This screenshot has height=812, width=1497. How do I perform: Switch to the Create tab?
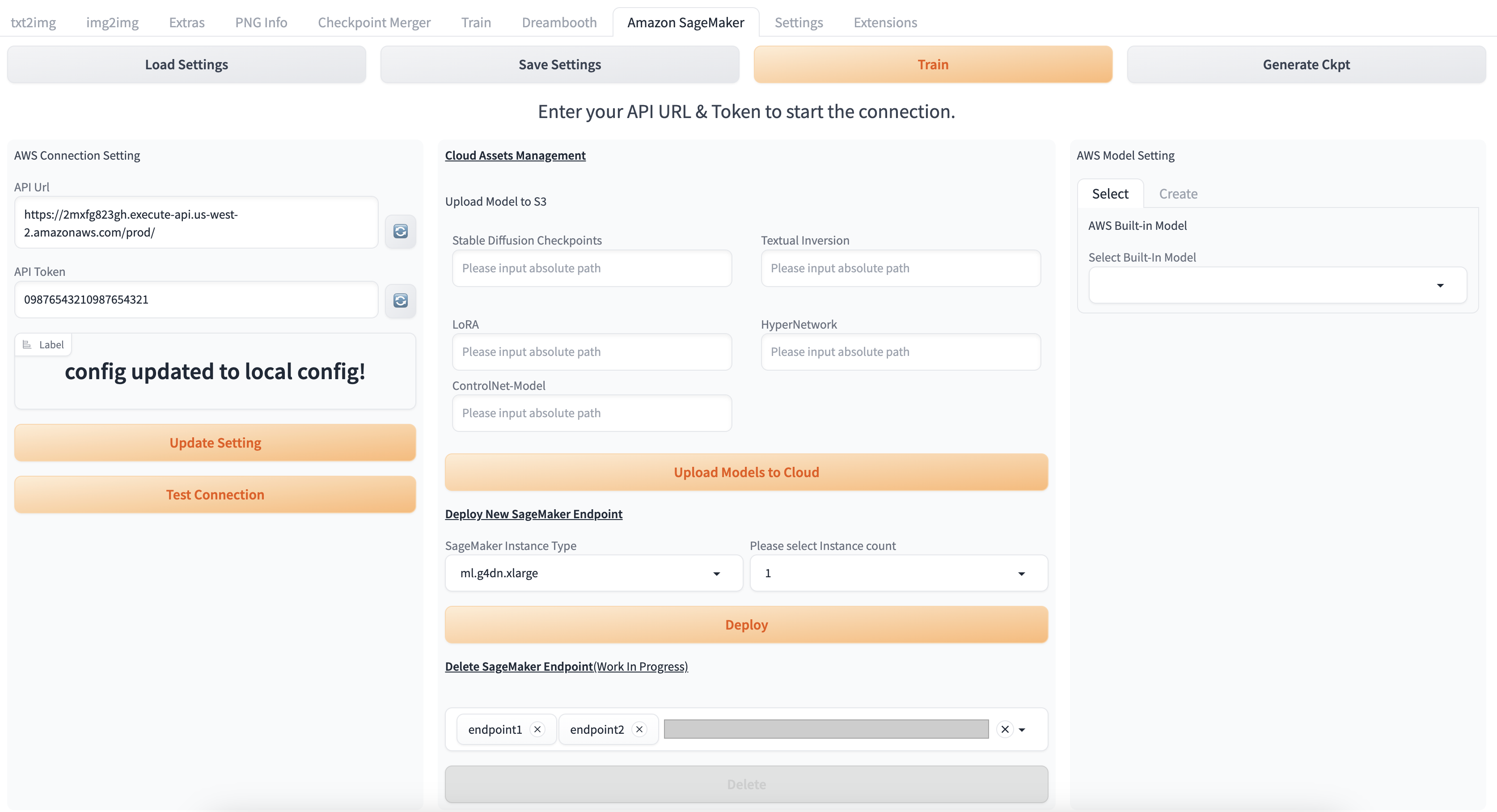pos(1178,194)
